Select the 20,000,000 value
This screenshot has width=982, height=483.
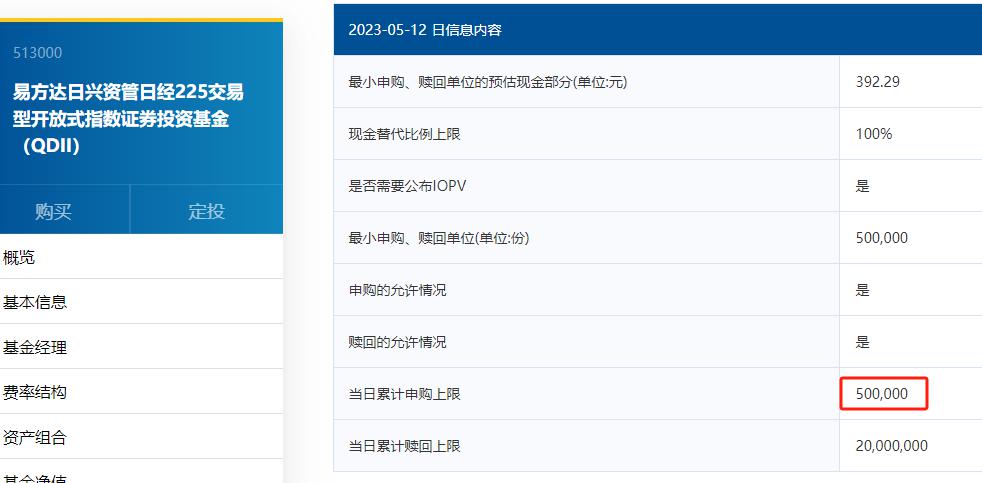(892, 446)
